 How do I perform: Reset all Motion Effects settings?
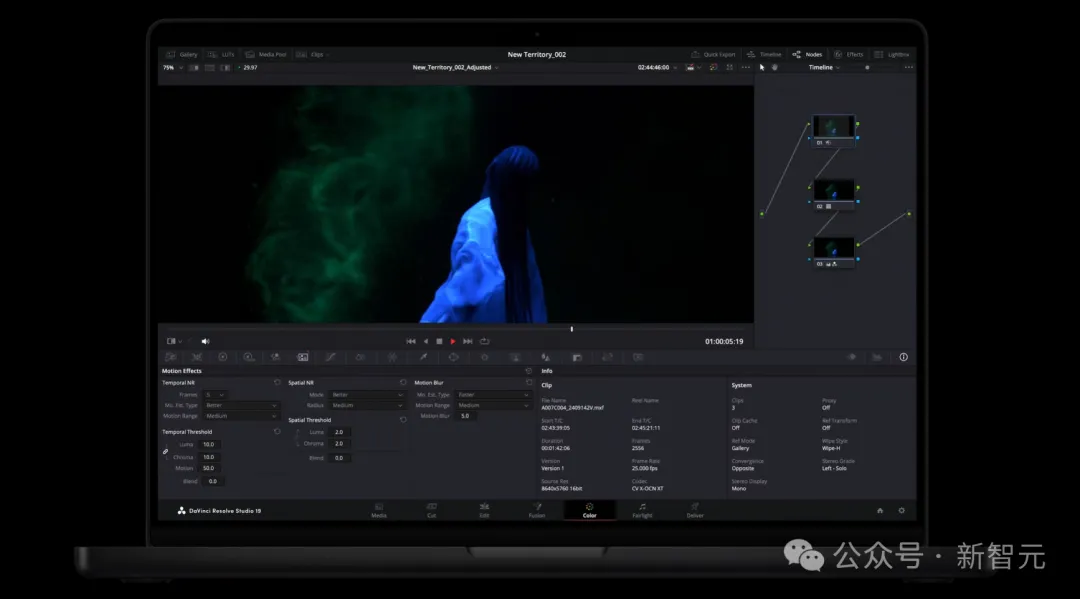point(528,371)
